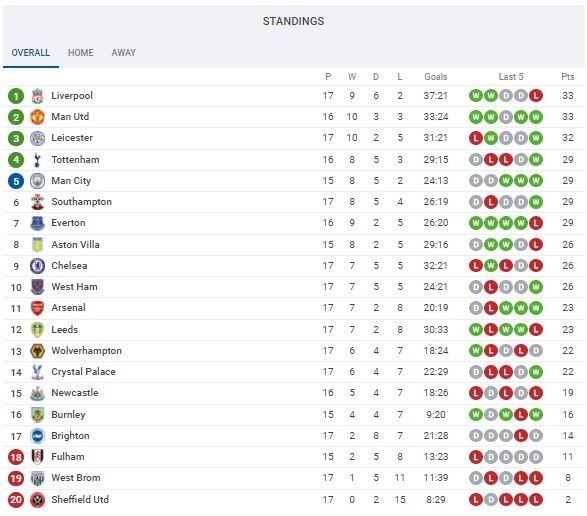Click the Arsenal club crest

coord(37,308)
